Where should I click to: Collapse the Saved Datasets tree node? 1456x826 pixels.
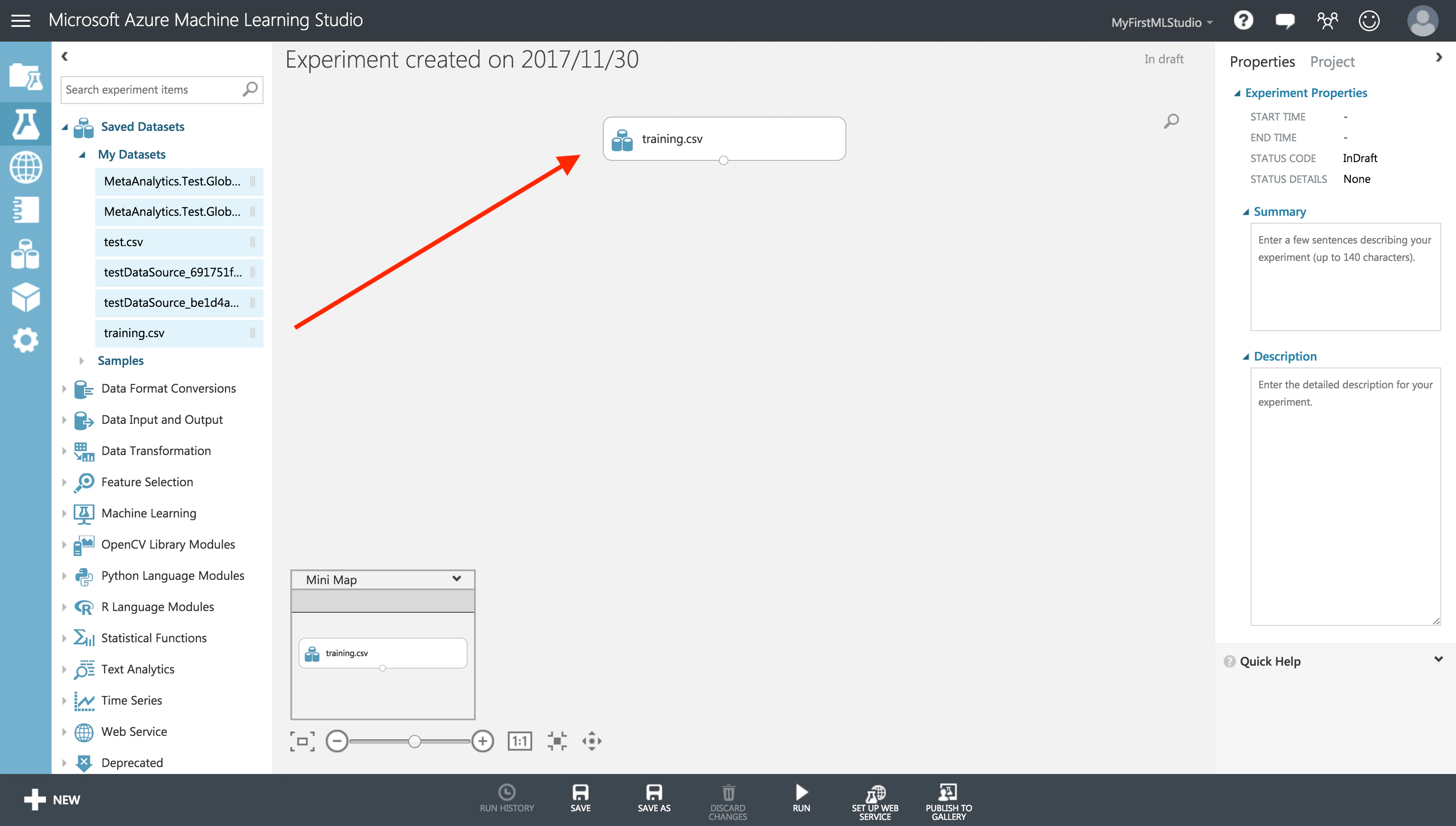[65, 127]
